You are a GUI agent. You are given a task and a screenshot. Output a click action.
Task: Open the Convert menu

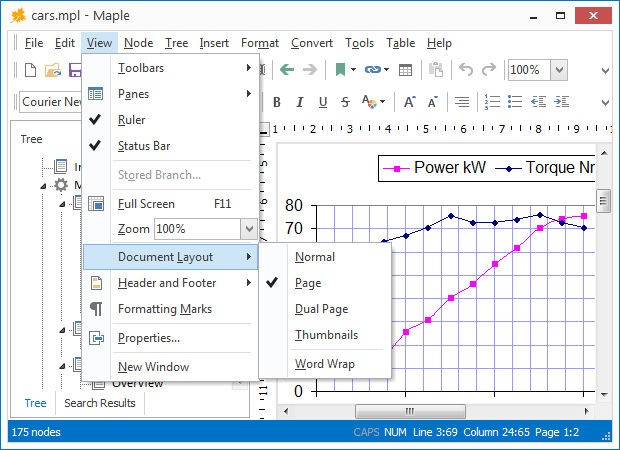pyautogui.click(x=312, y=43)
